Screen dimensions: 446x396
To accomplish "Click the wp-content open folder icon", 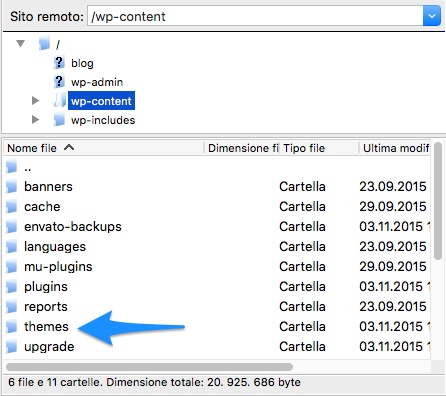I will click(x=60, y=101).
